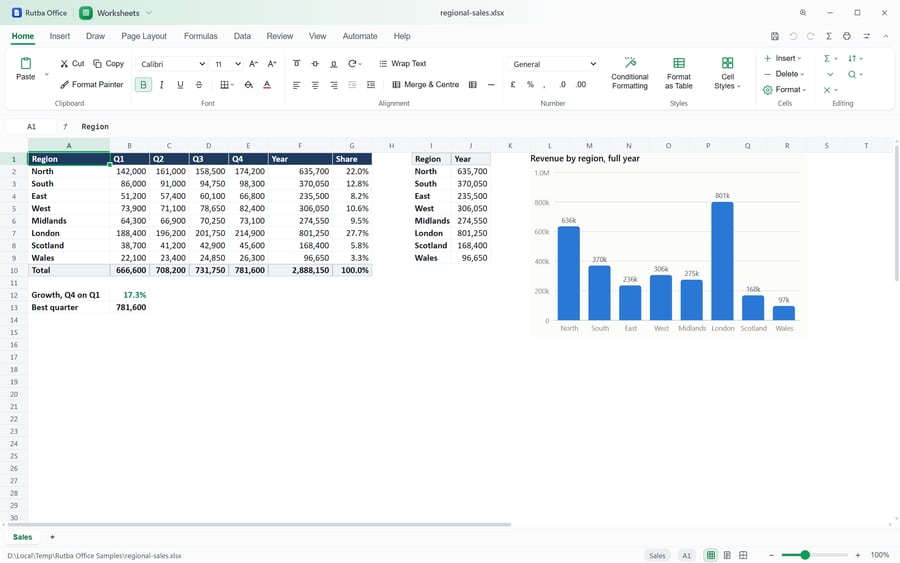Image resolution: width=900 pixels, height=563 pixels.
Task: Open Format as Table
Action: click(x=678, y=73)
